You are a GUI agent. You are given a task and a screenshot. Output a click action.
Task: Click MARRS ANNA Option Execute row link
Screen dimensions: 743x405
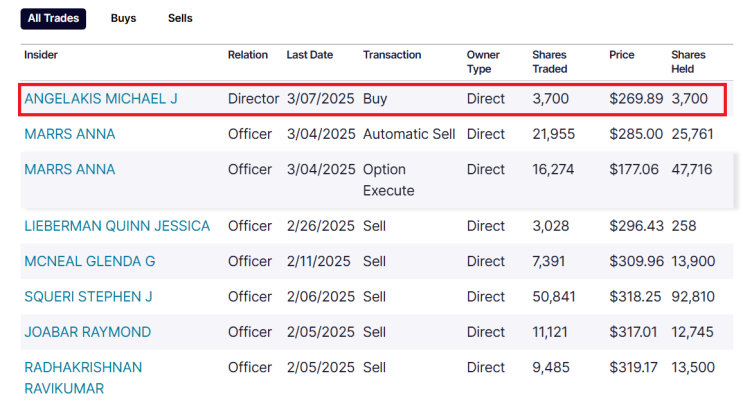69,169
